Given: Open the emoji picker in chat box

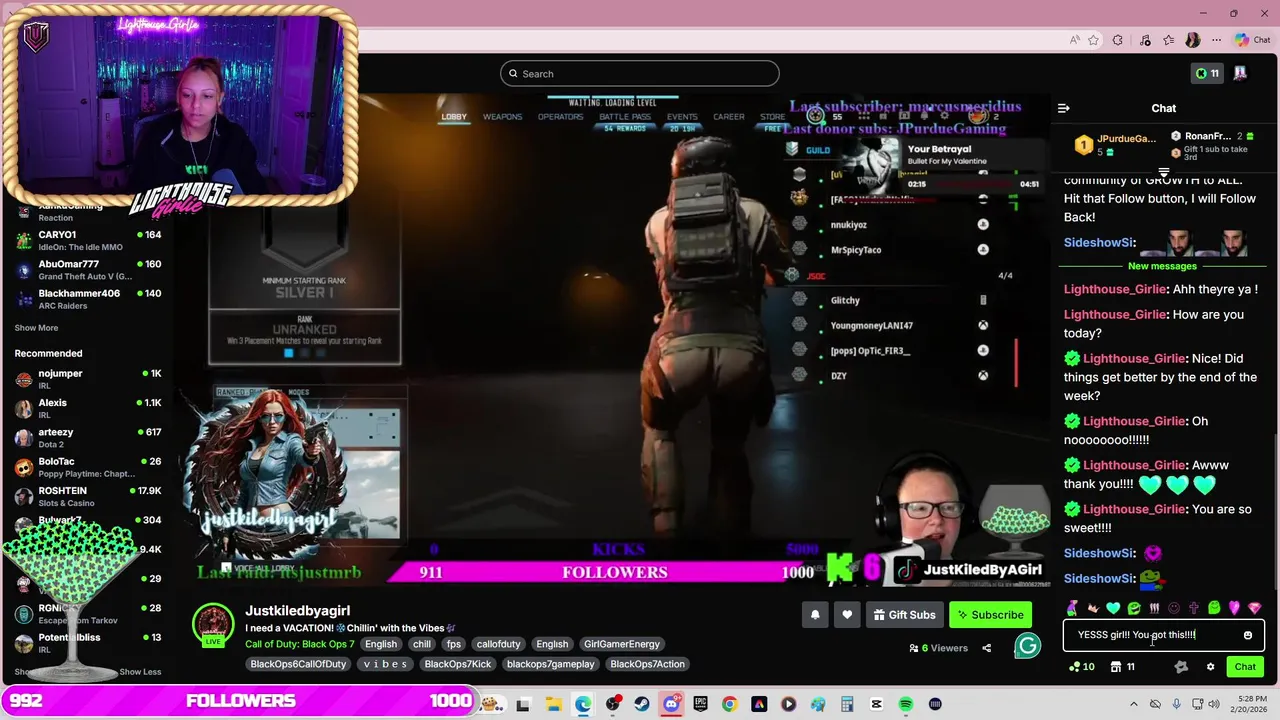Looking at the screenshot, I should (1247, 635).
